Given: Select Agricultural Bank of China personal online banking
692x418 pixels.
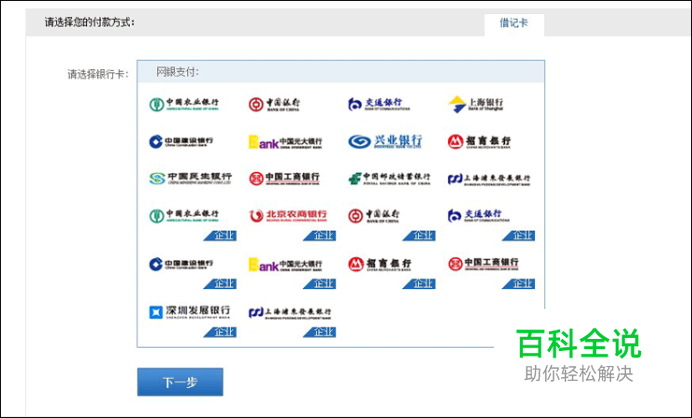Looking at the screenshot, I should click(184, 104).
